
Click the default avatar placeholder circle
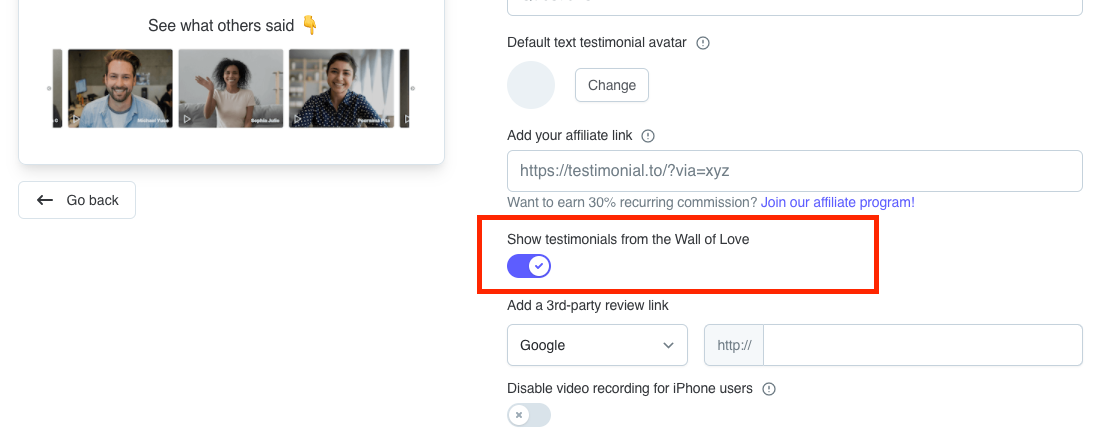click(x=531, y=85)
